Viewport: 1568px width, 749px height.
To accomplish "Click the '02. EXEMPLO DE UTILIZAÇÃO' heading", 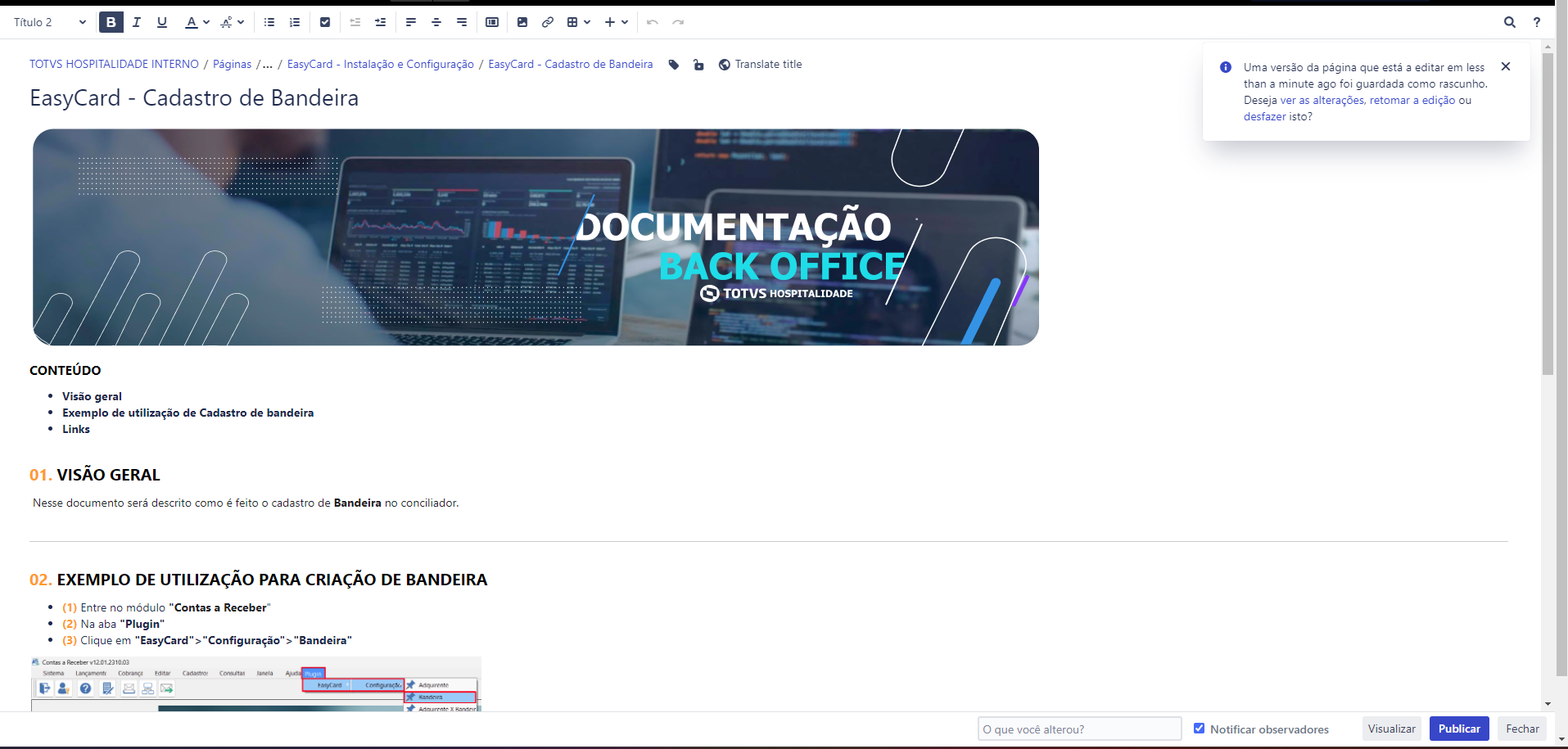I will (x=259, y=580).
